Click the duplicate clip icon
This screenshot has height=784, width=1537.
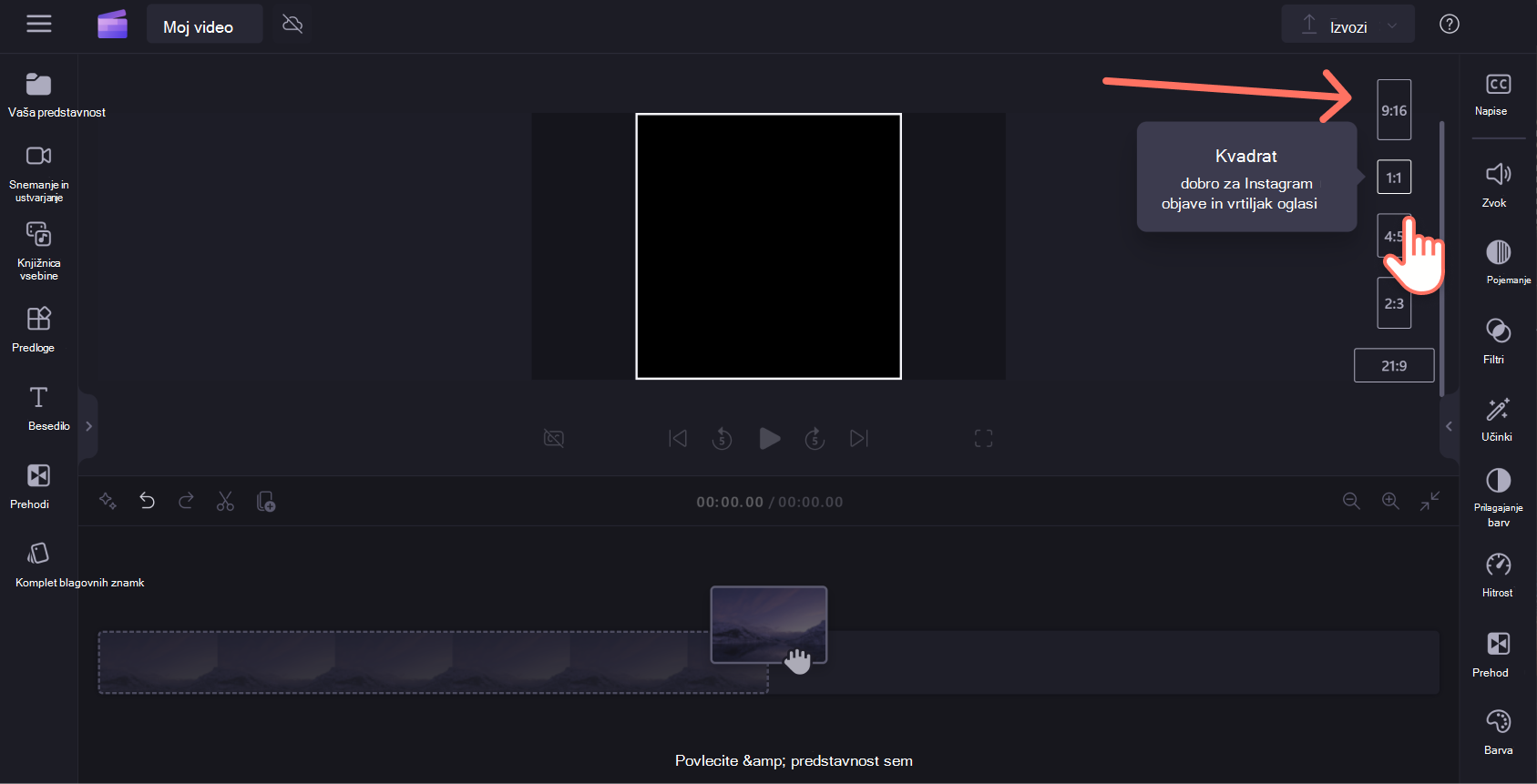pyautogui.click(x=266, y=501)
